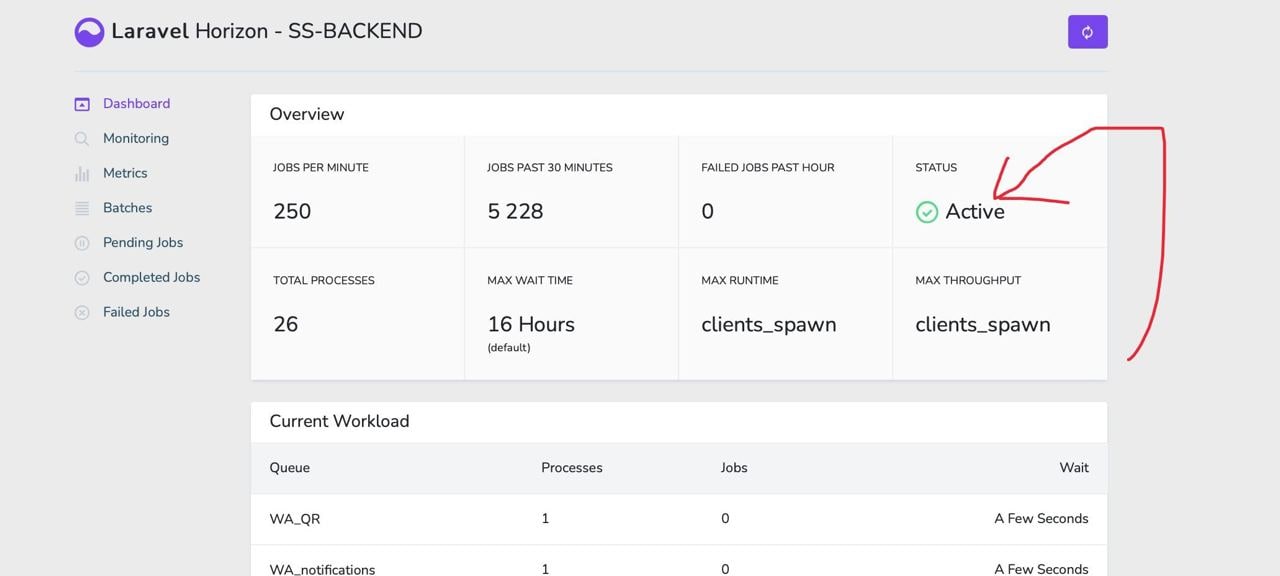Click the (default) label under 16 Hours
Screen dimensions: 1280x576
pyautogui.click(x=509, y=348)
